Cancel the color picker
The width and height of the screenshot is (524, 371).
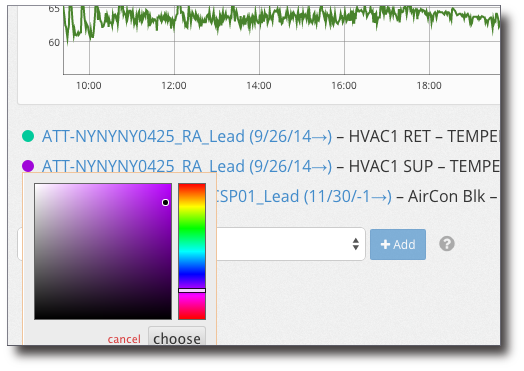[x=124, y=339]
